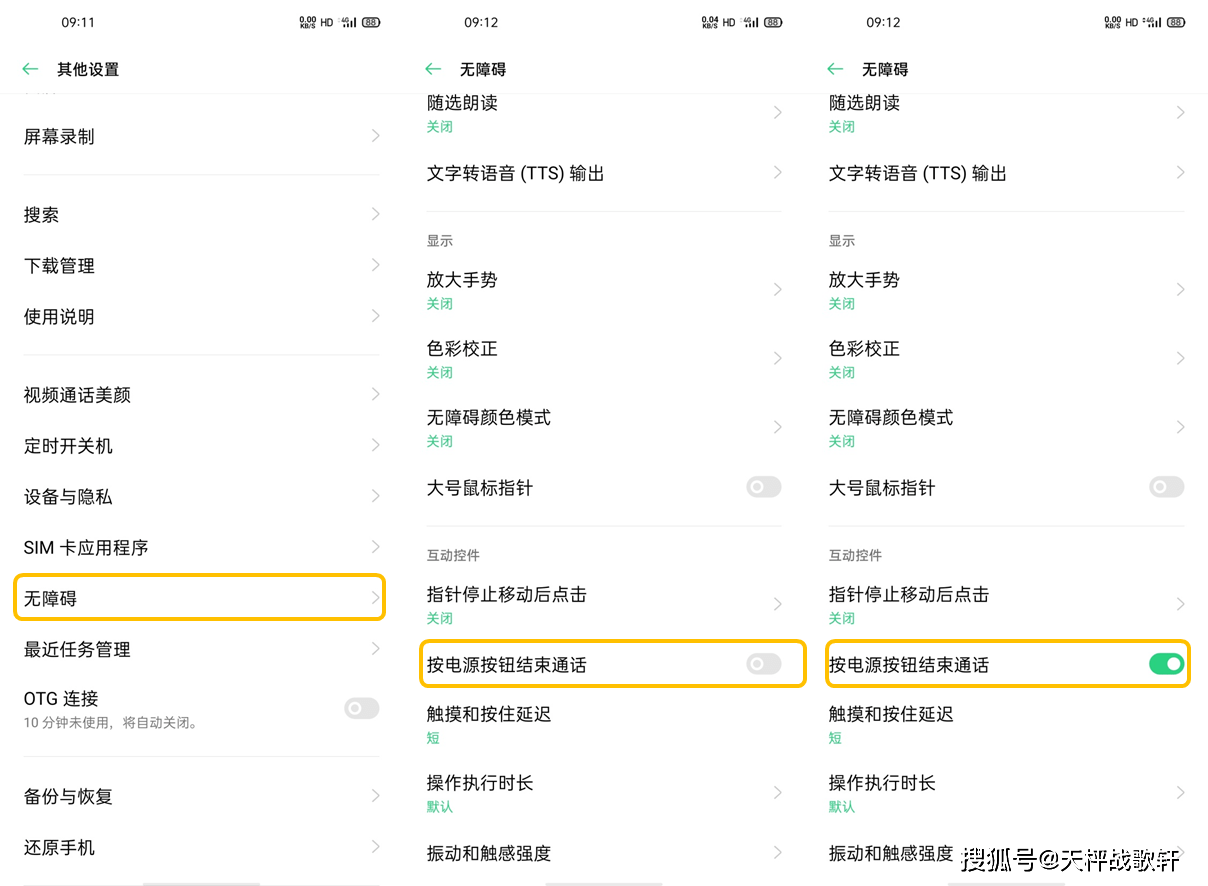Tap the back arrow beside 其他设置 title

tap(30, 69)
